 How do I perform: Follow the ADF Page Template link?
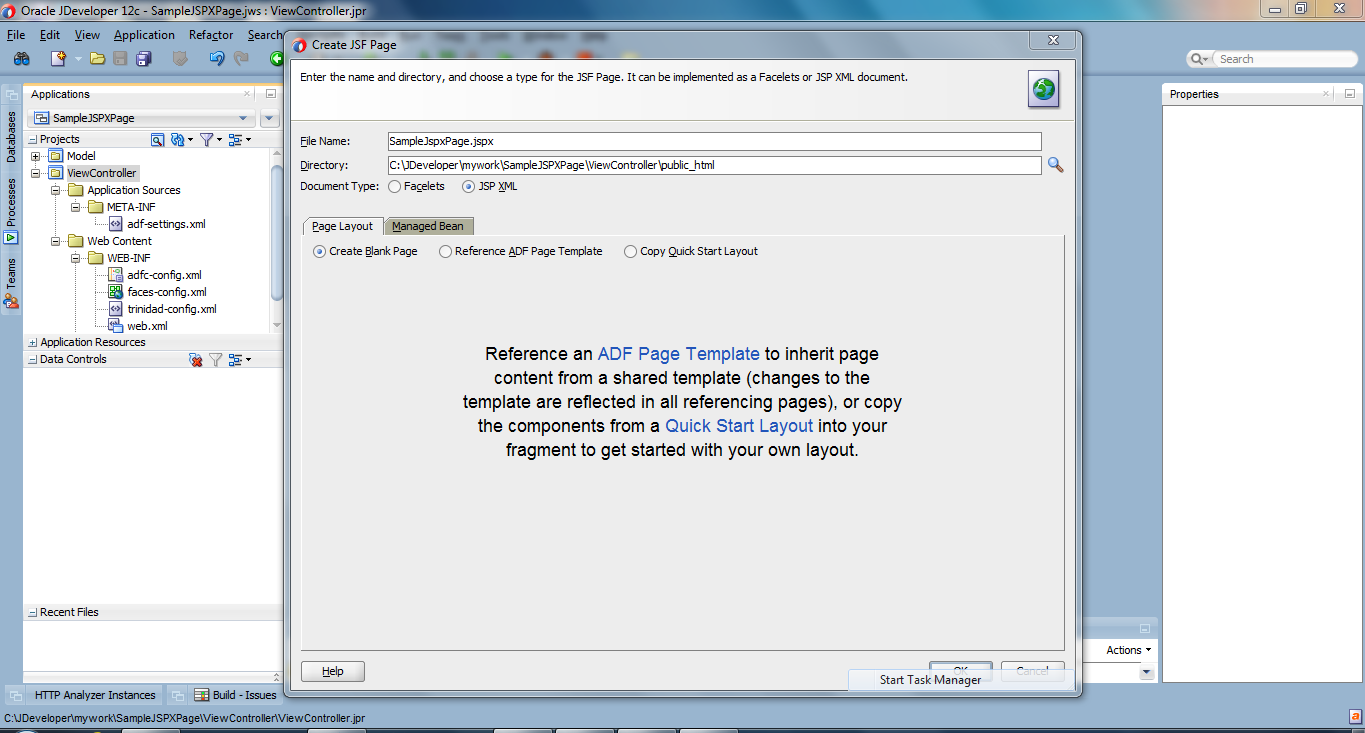[676, 353]
